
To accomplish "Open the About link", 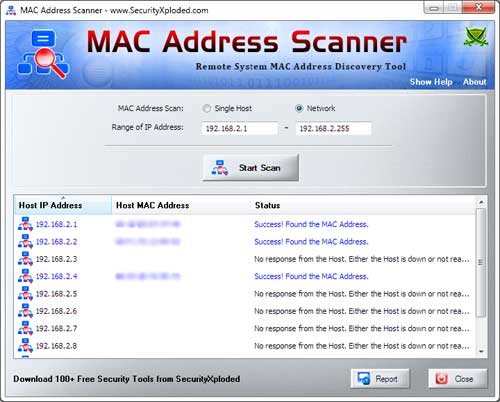I will 474,82.
